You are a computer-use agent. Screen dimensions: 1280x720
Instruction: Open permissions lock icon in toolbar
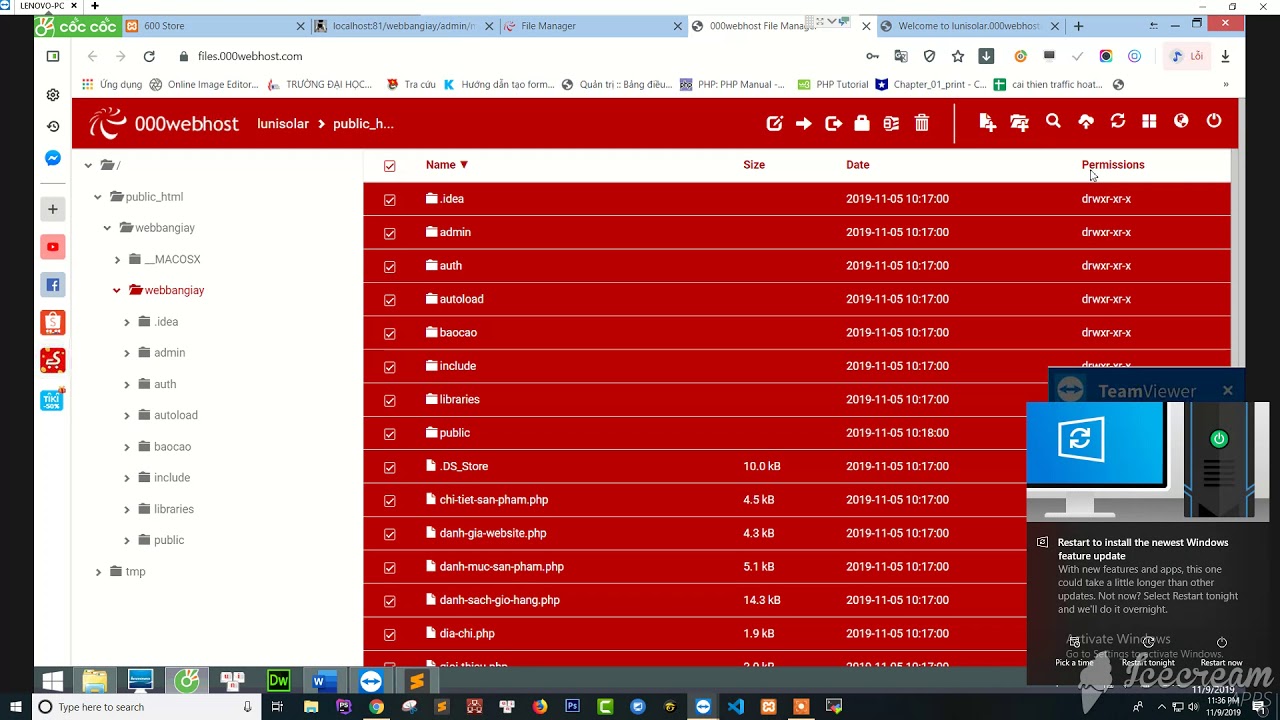tap(862, 123)
